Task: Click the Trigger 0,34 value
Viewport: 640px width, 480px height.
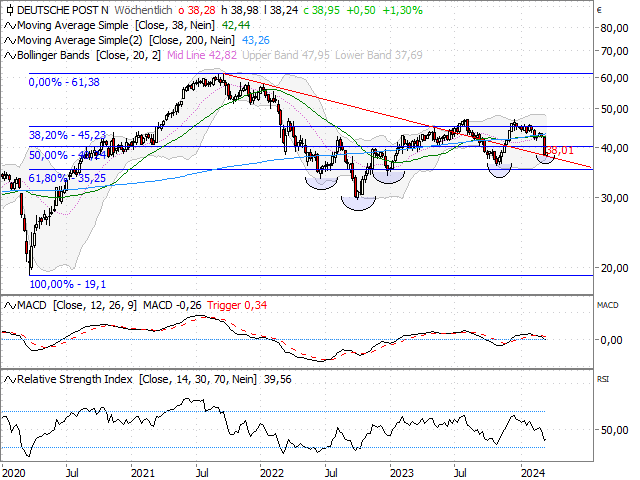Action: point(237,305)
